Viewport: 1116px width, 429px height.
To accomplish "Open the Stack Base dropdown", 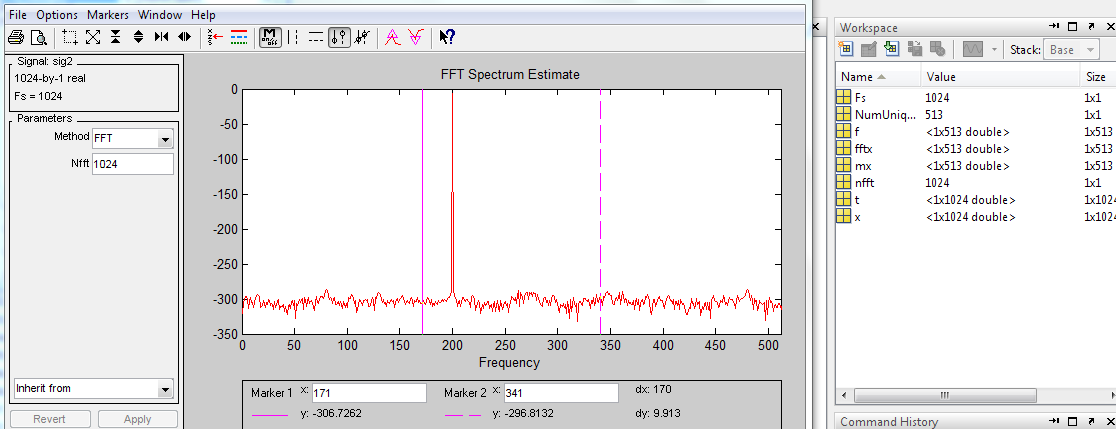I will pos(1072,50).
